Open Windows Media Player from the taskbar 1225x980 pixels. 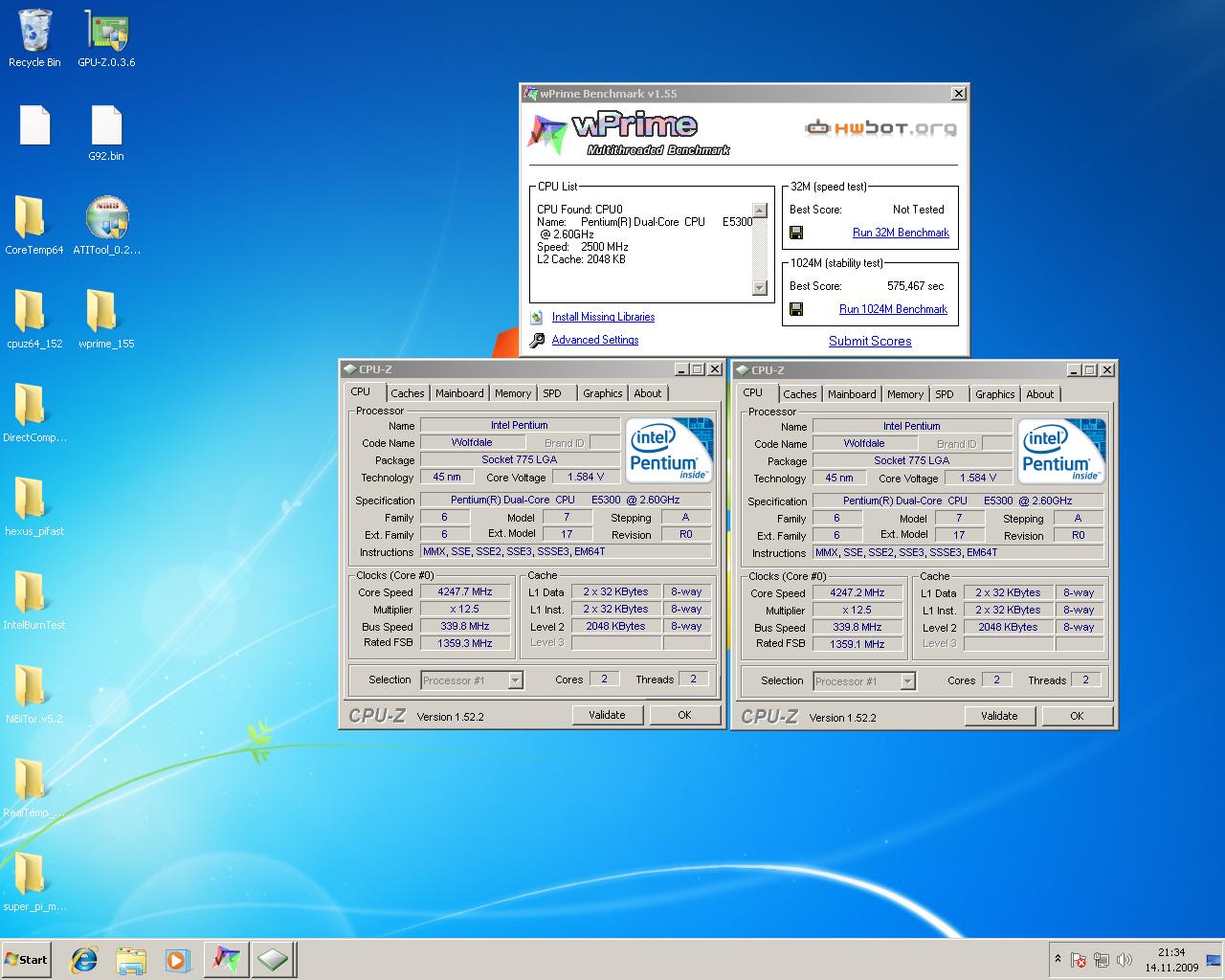[177, 960]
